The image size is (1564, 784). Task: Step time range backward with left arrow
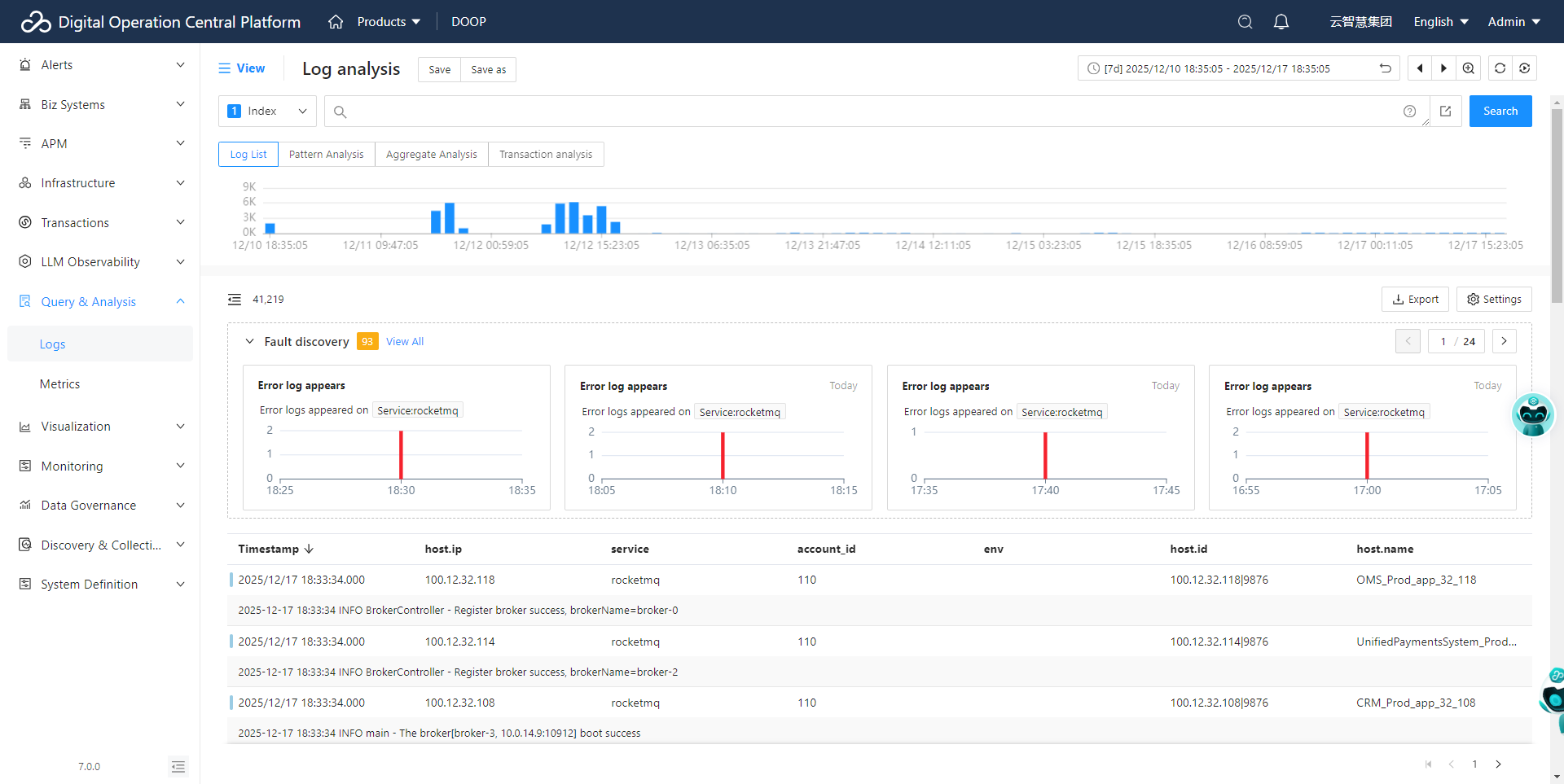click(1420, 68)
